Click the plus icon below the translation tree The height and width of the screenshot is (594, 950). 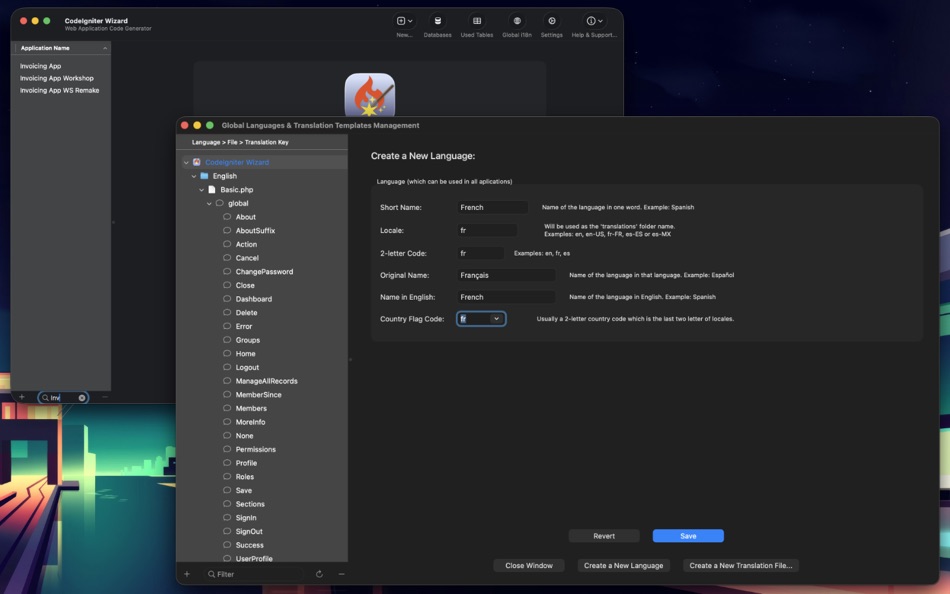tap(186, 573)
